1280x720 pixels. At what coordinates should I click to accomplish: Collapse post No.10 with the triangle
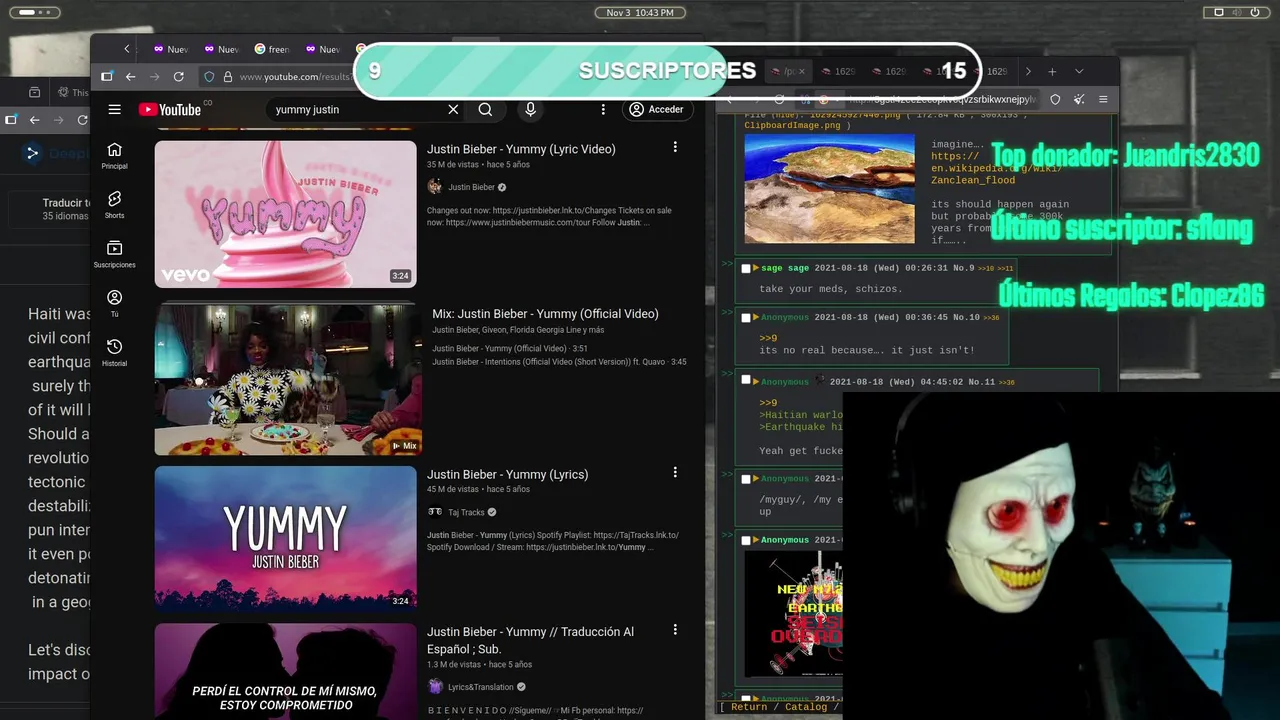click(756, 317)
